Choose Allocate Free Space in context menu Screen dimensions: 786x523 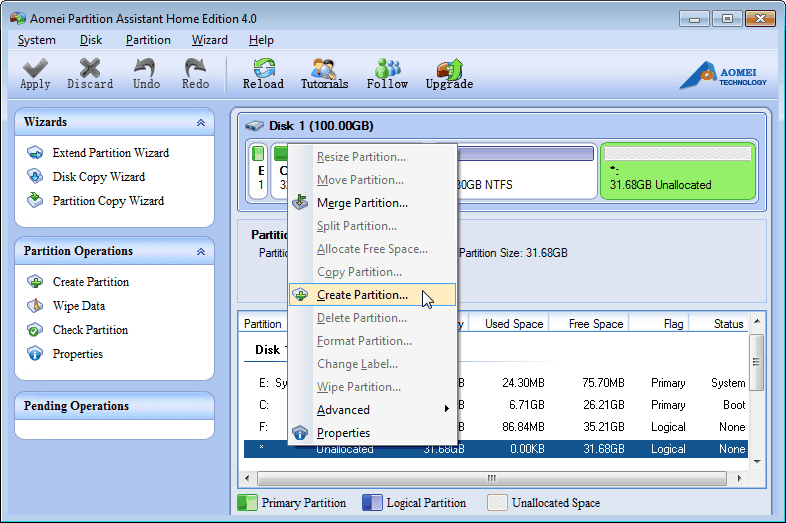[372, 249]
